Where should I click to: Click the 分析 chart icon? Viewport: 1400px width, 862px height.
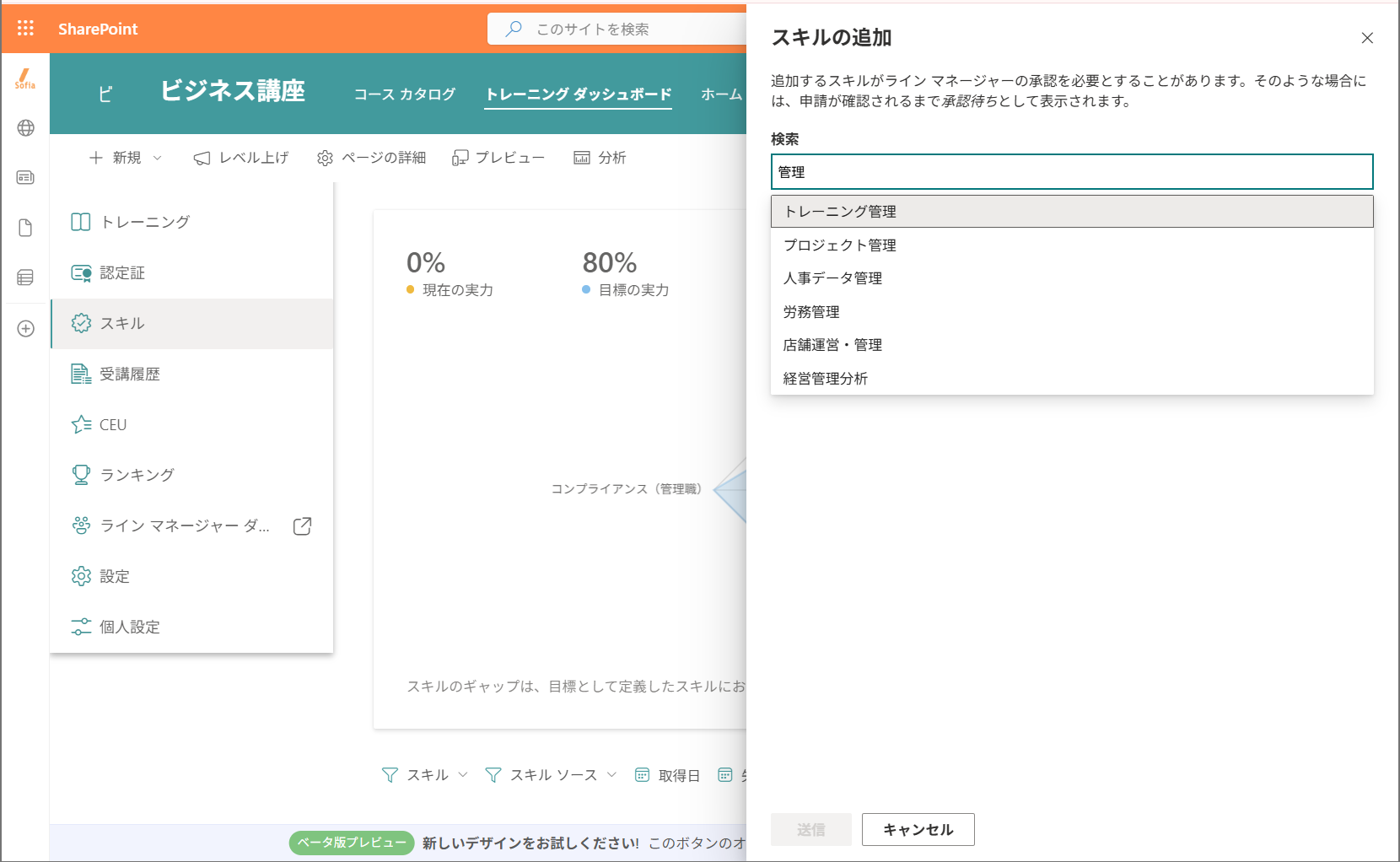(582, 158)
